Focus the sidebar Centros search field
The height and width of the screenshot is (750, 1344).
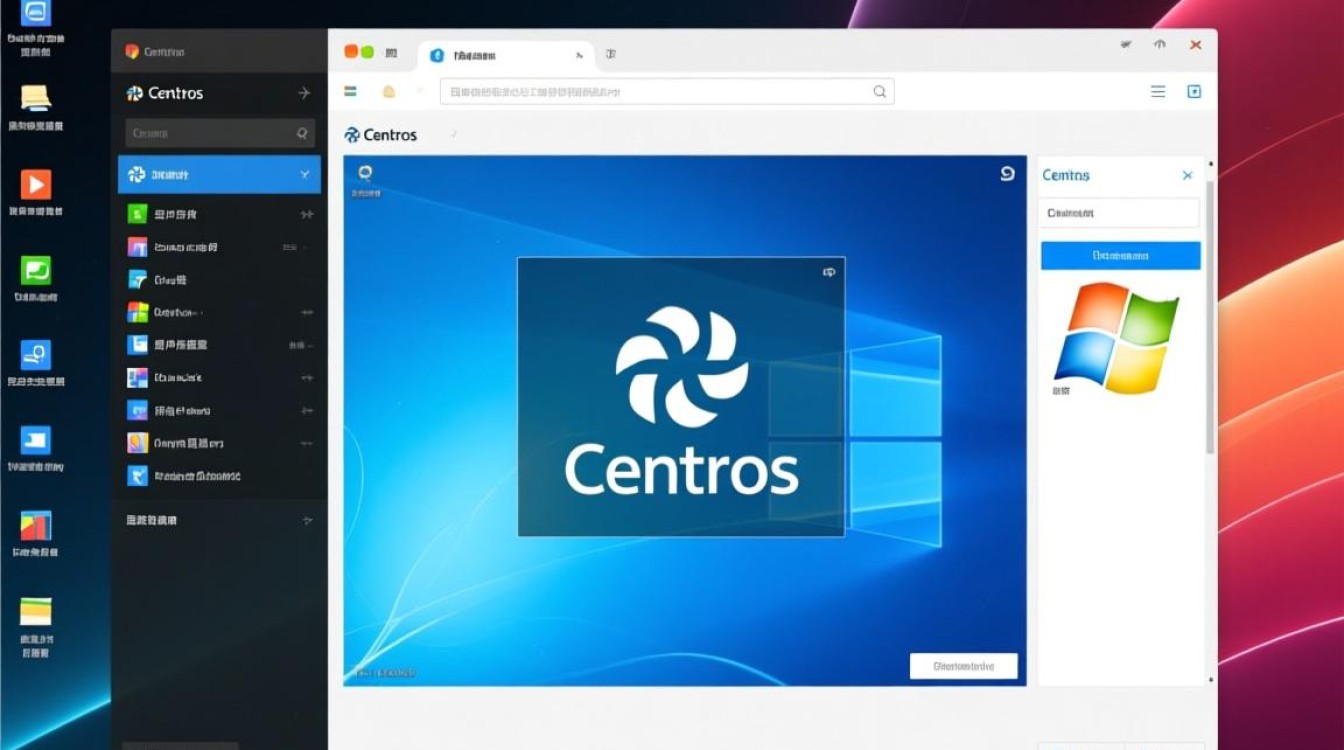(220, 133)
